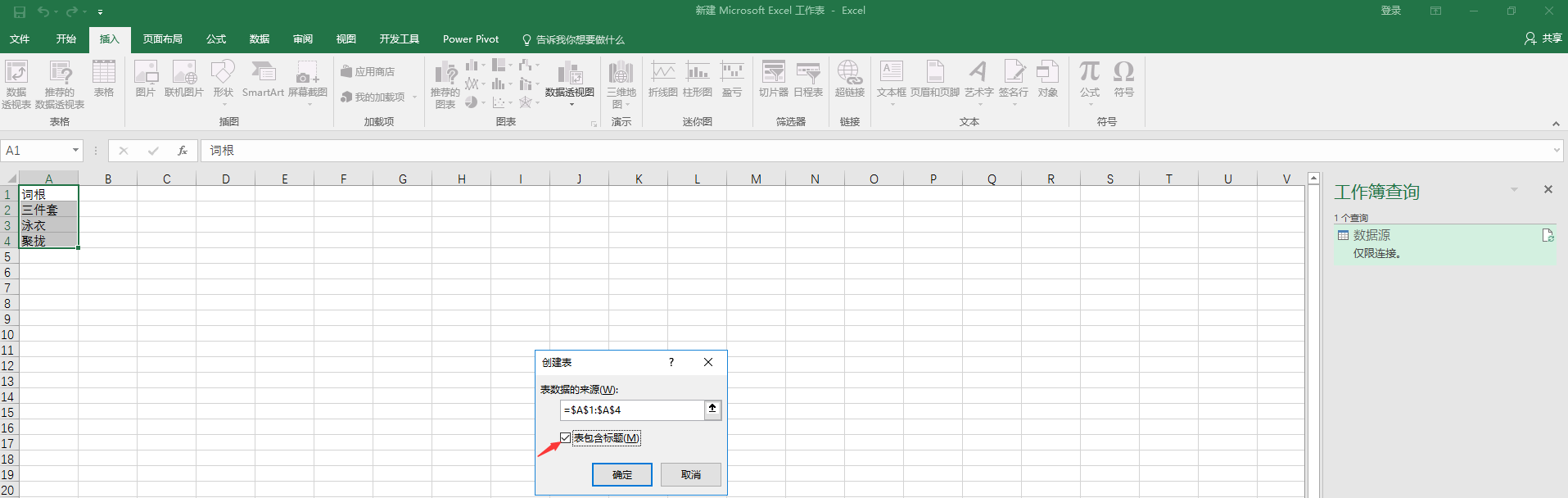Open Online Pictures (联机图片)
The width and height of the screenshot is (1568, 498).
pos(184,79)
